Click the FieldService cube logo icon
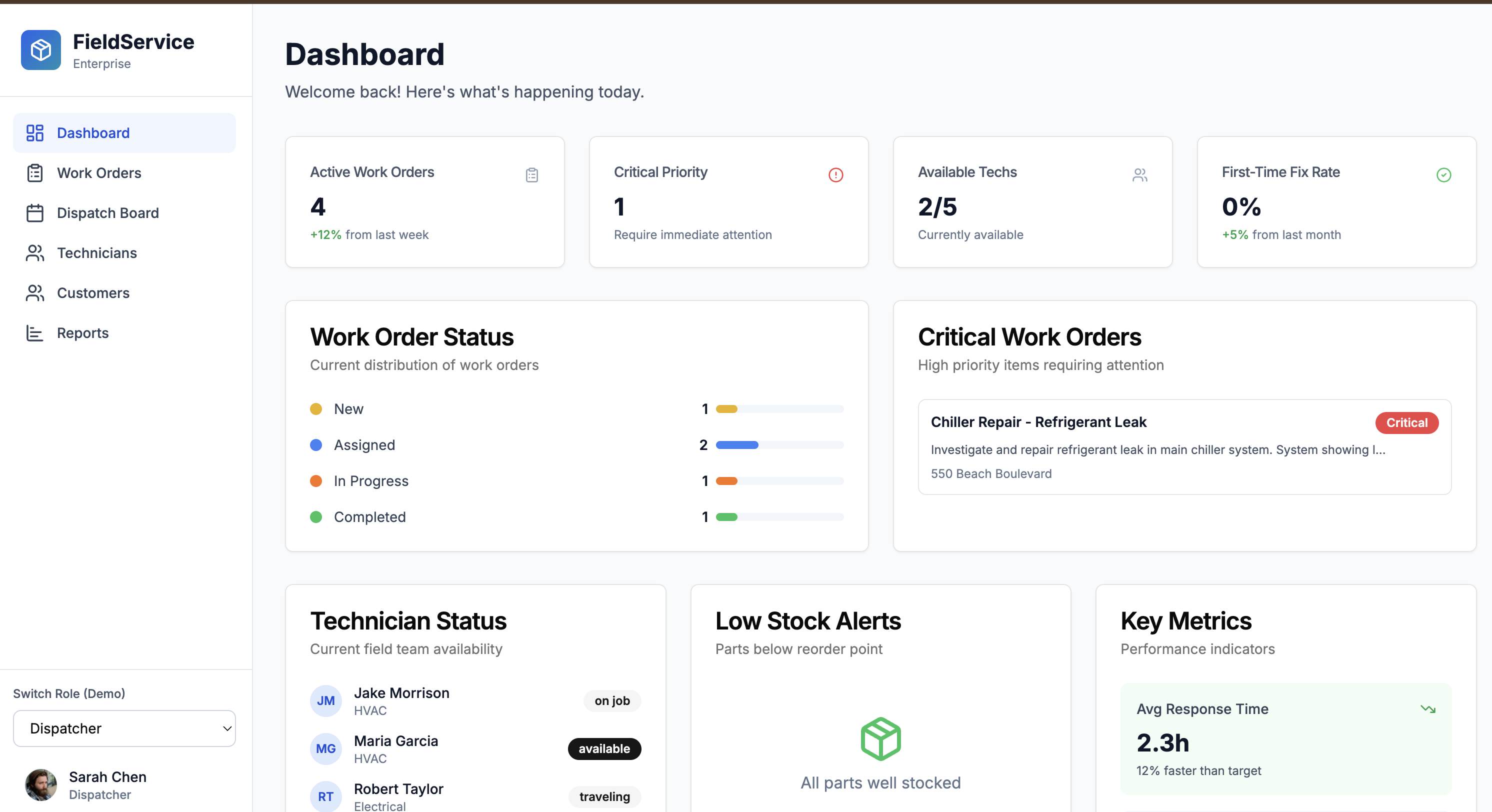Viewport: 1492px width, 812px height. coord(40,50)
